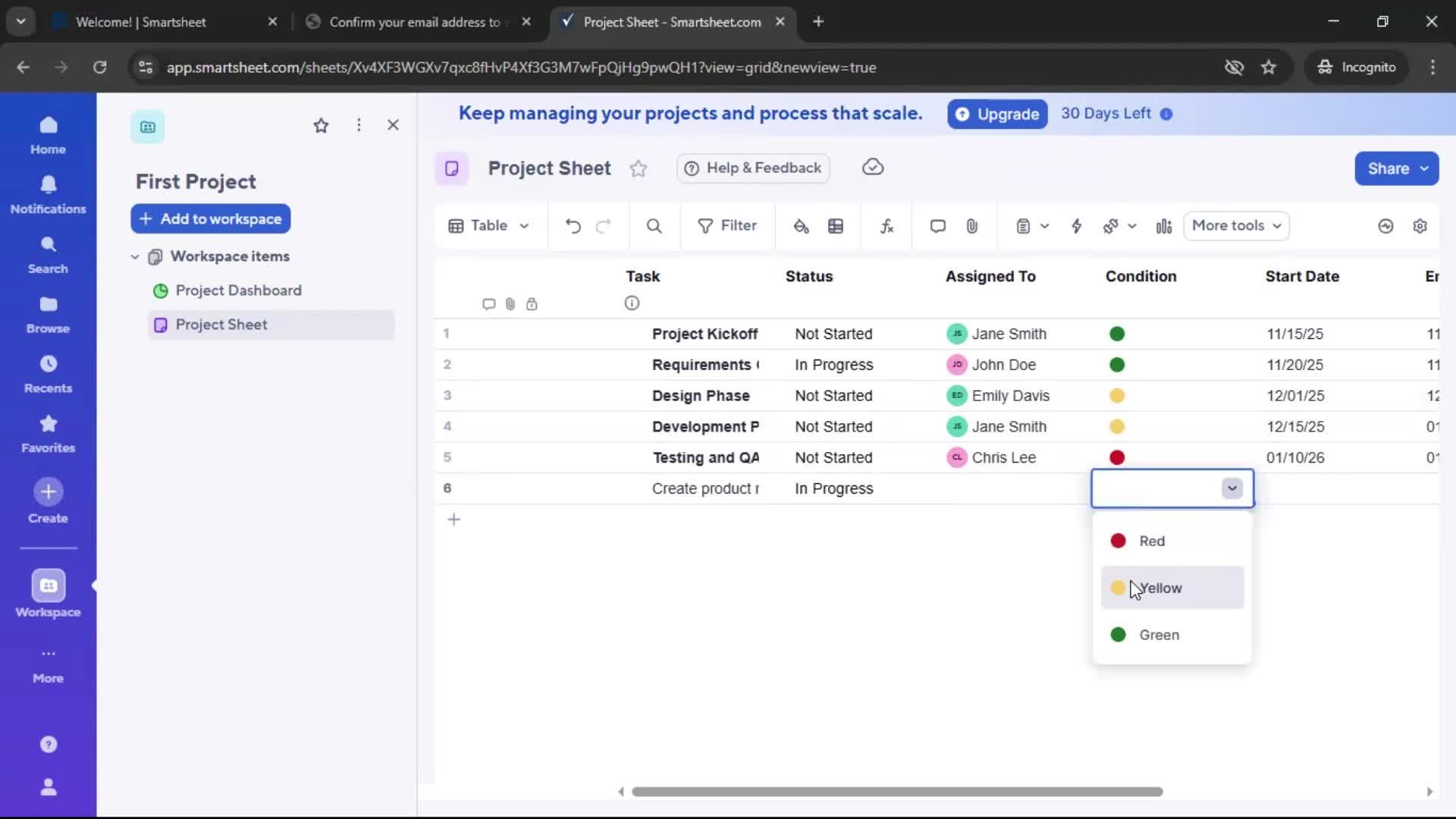1456x819 pixels.
Task: Select the Browse icon in the sidebar
Action: point(48,312)
